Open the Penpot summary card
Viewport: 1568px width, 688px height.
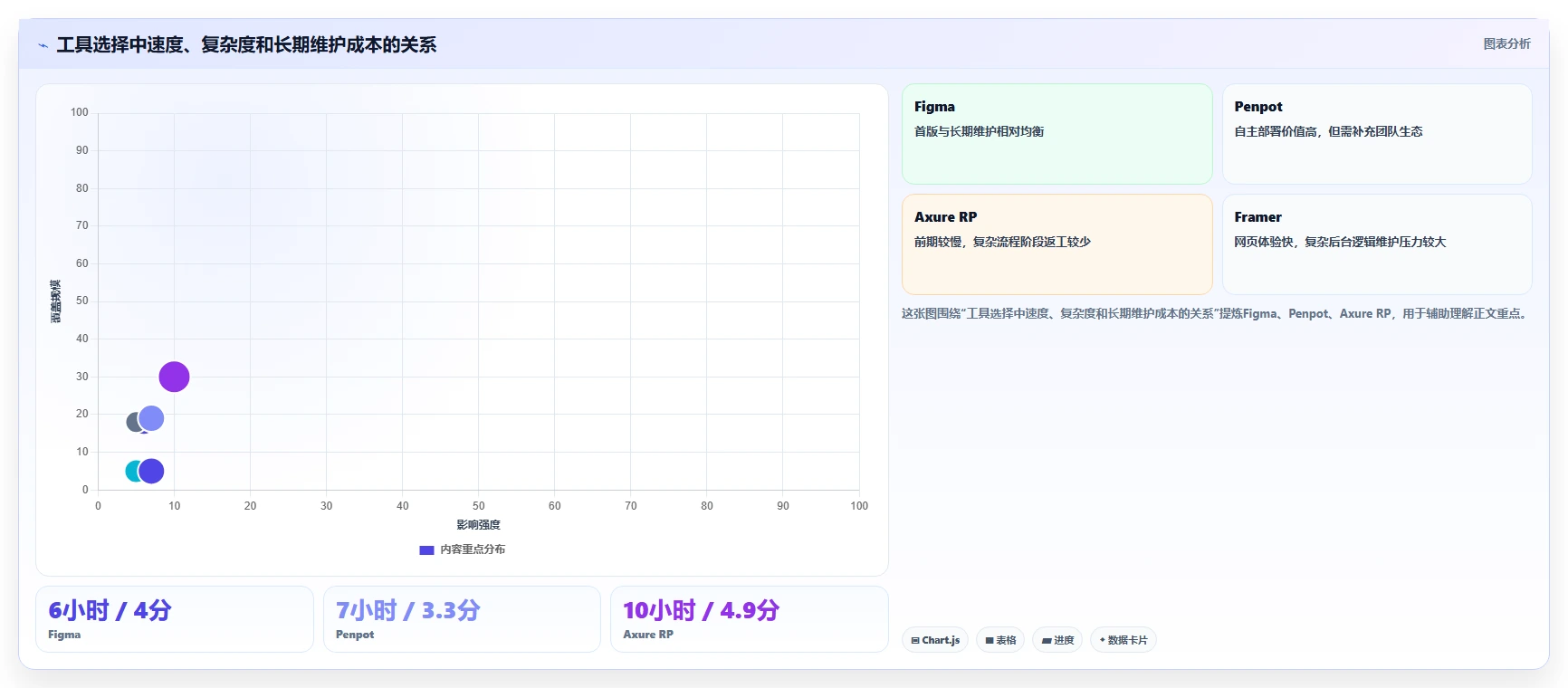coord(1377,134)
